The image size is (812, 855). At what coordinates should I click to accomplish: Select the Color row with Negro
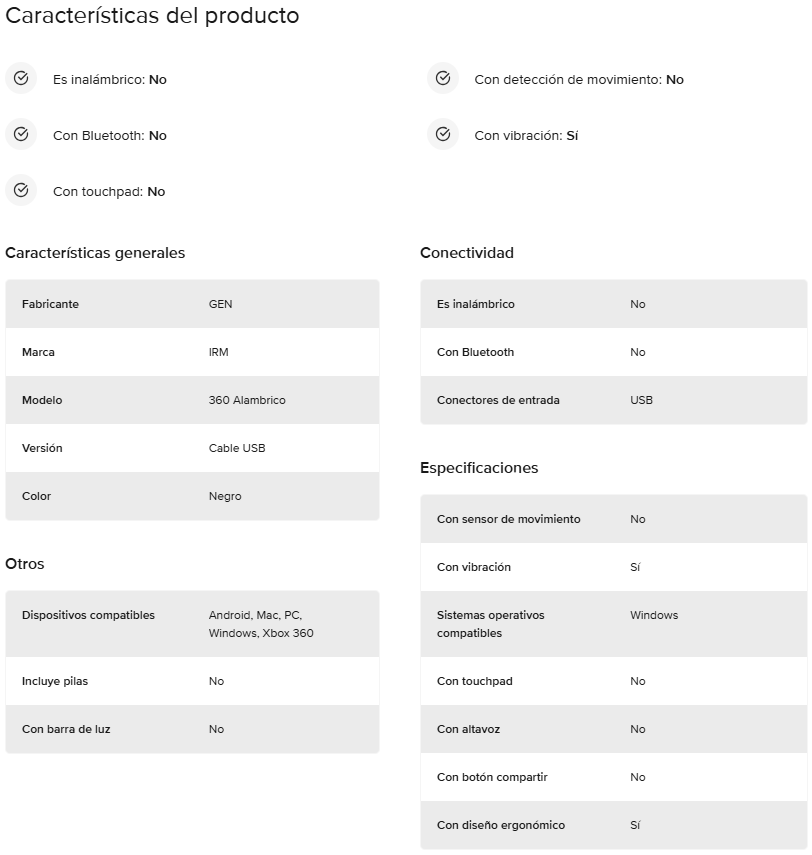(193, 496)
